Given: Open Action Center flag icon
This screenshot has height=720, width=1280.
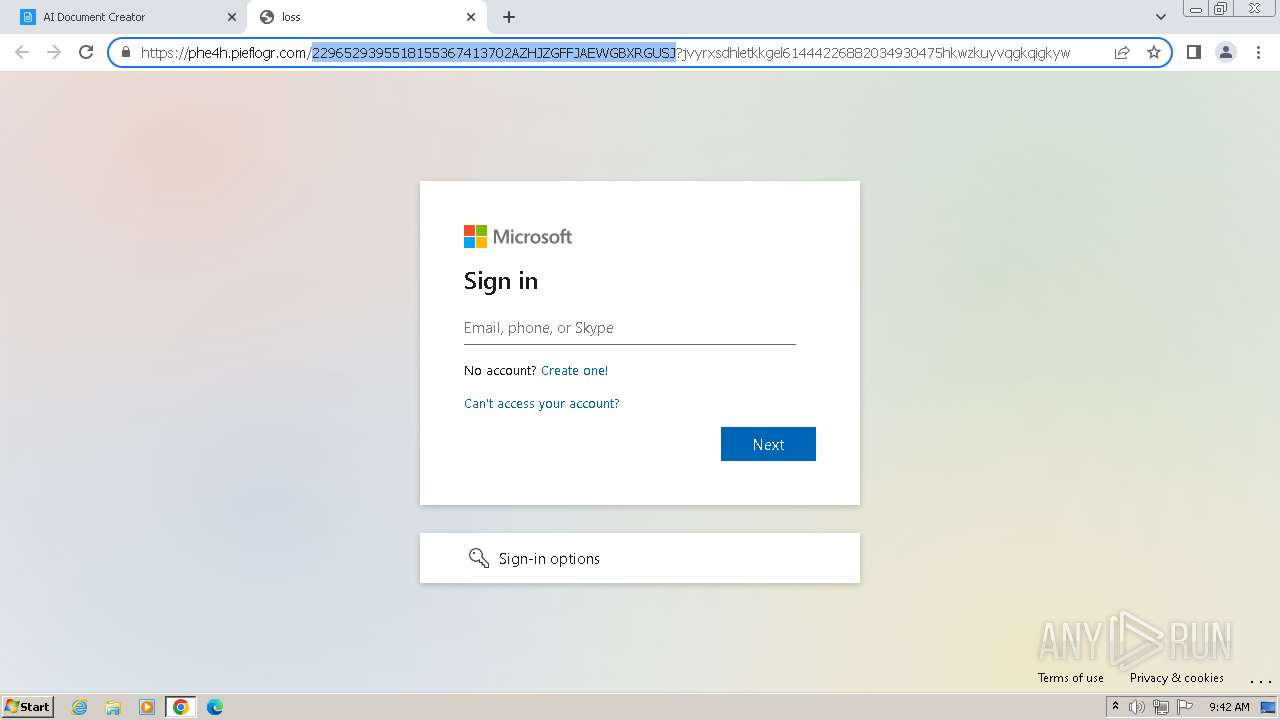Looking at the screenshot, I should click(x=1185, y=707).
